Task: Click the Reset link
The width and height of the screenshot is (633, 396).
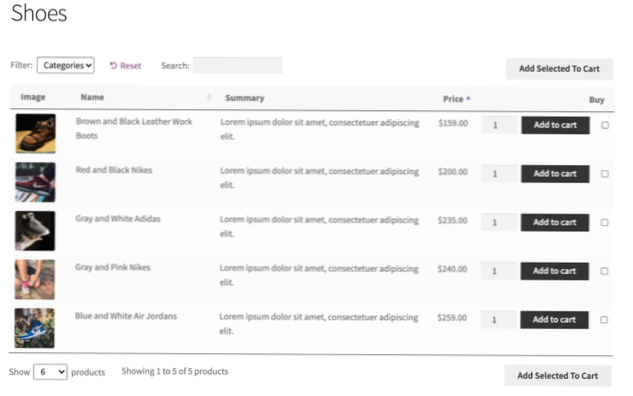Action: (126, 65)
